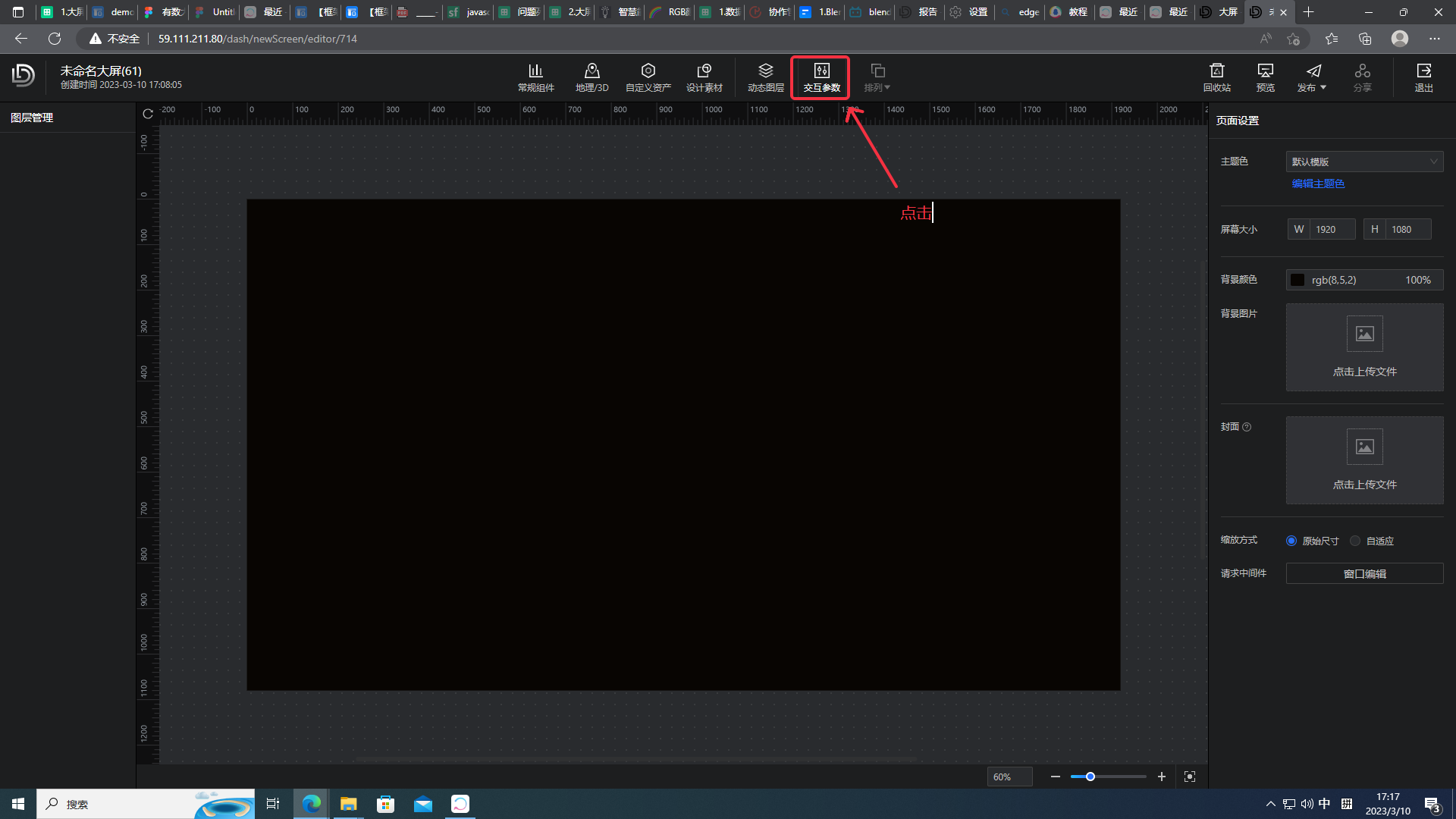
Task: Open the 常规组件 components menu
Action: pos(535,77)
